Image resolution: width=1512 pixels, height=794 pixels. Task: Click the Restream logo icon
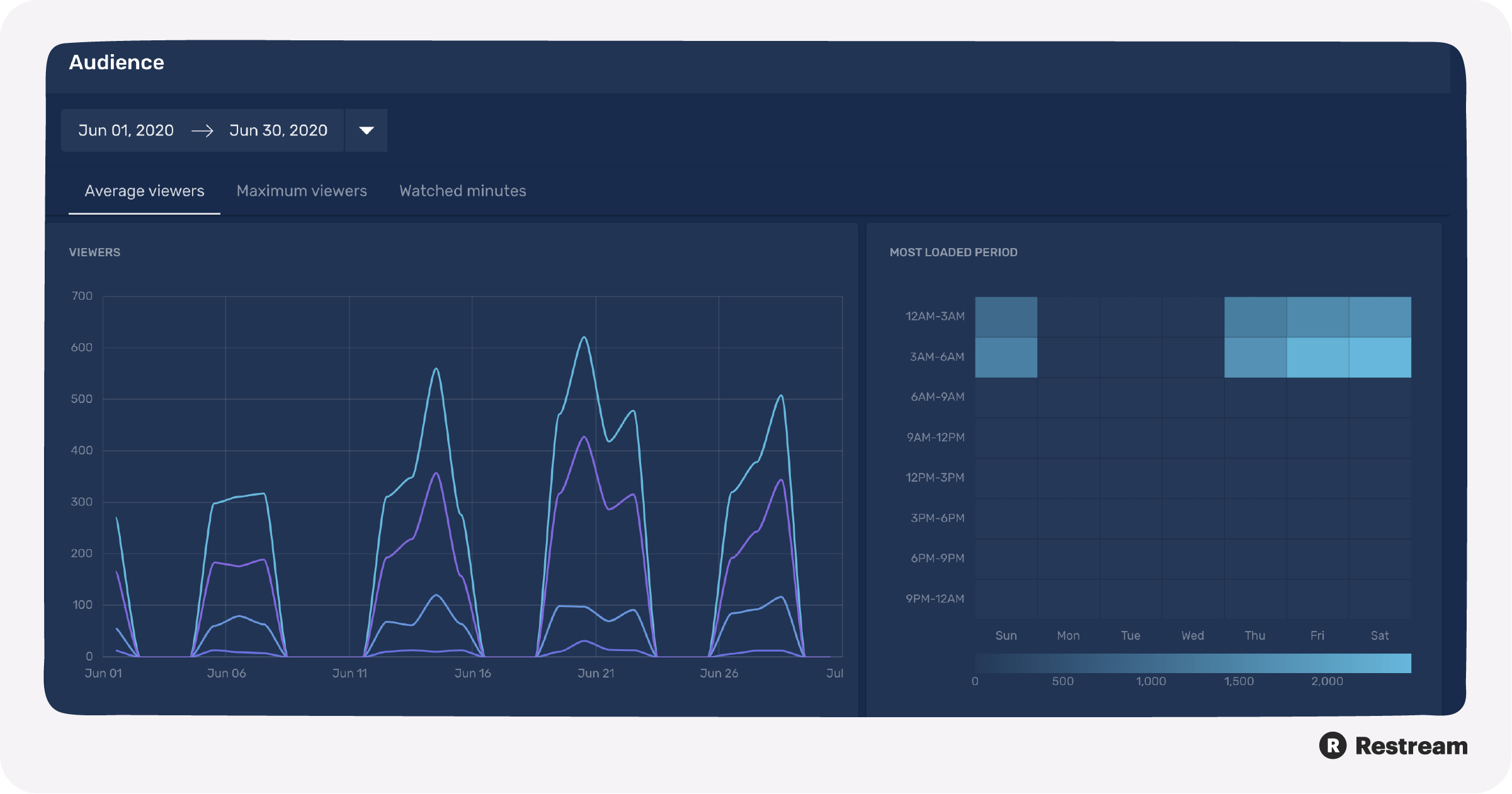click(x=1334, y=746)
